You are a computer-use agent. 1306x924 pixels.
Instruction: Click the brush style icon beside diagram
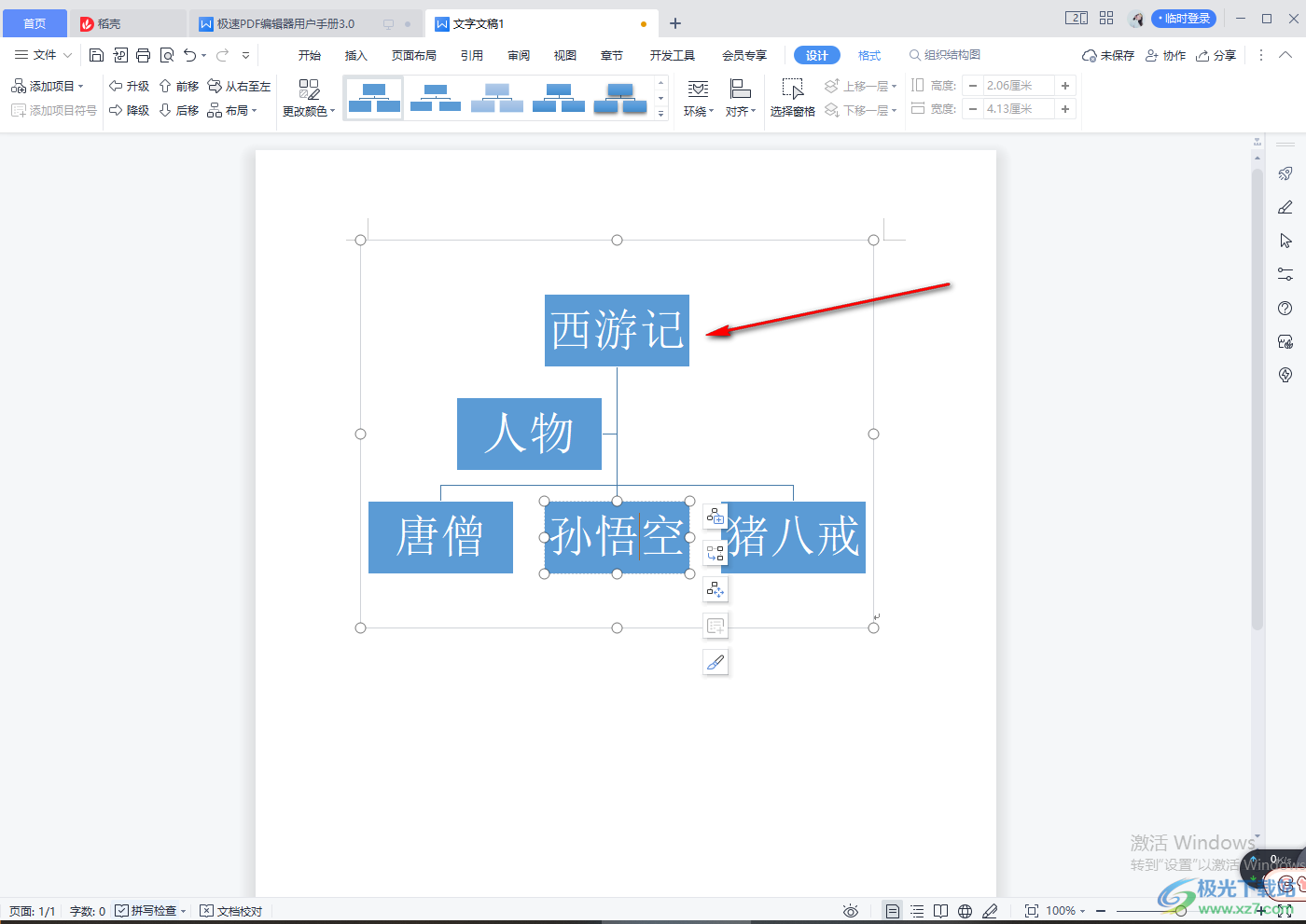coord(716,662)
